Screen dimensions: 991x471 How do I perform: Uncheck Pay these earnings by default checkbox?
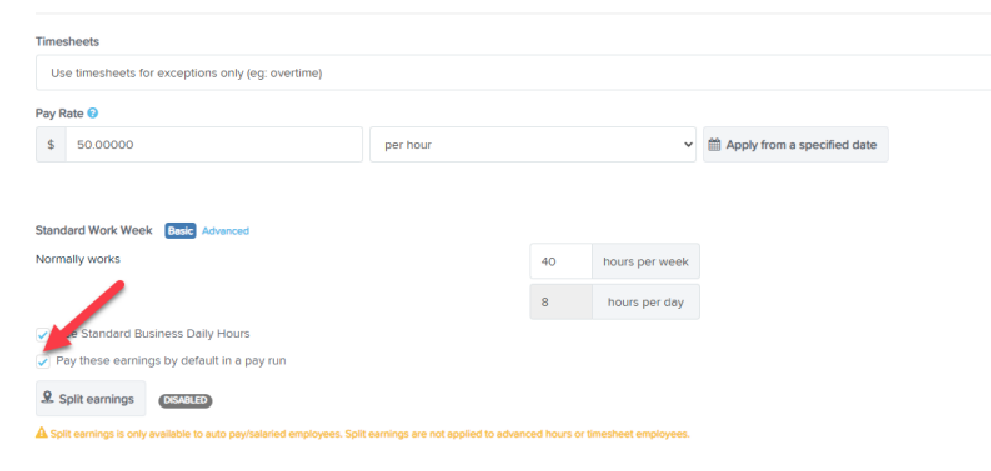point(43,361)
